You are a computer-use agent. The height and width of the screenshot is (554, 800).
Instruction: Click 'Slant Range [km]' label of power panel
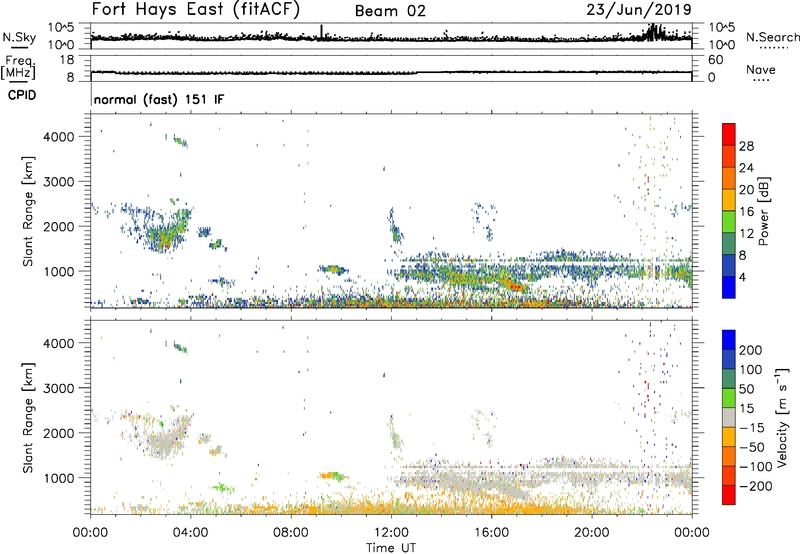(28, 212)
